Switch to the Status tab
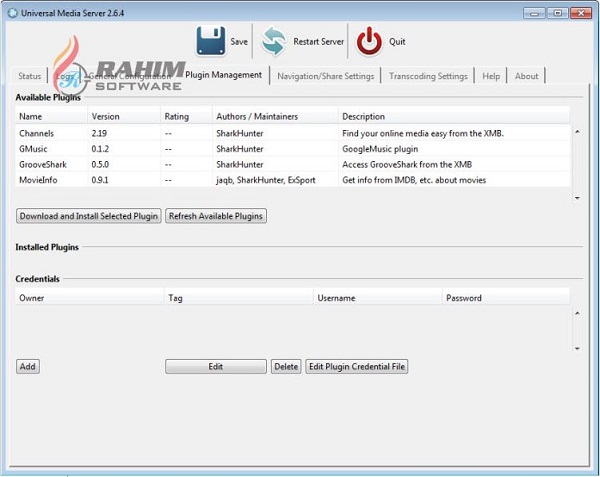The height and width of the screenshot is (477, 600). click(x=29, y=76)
